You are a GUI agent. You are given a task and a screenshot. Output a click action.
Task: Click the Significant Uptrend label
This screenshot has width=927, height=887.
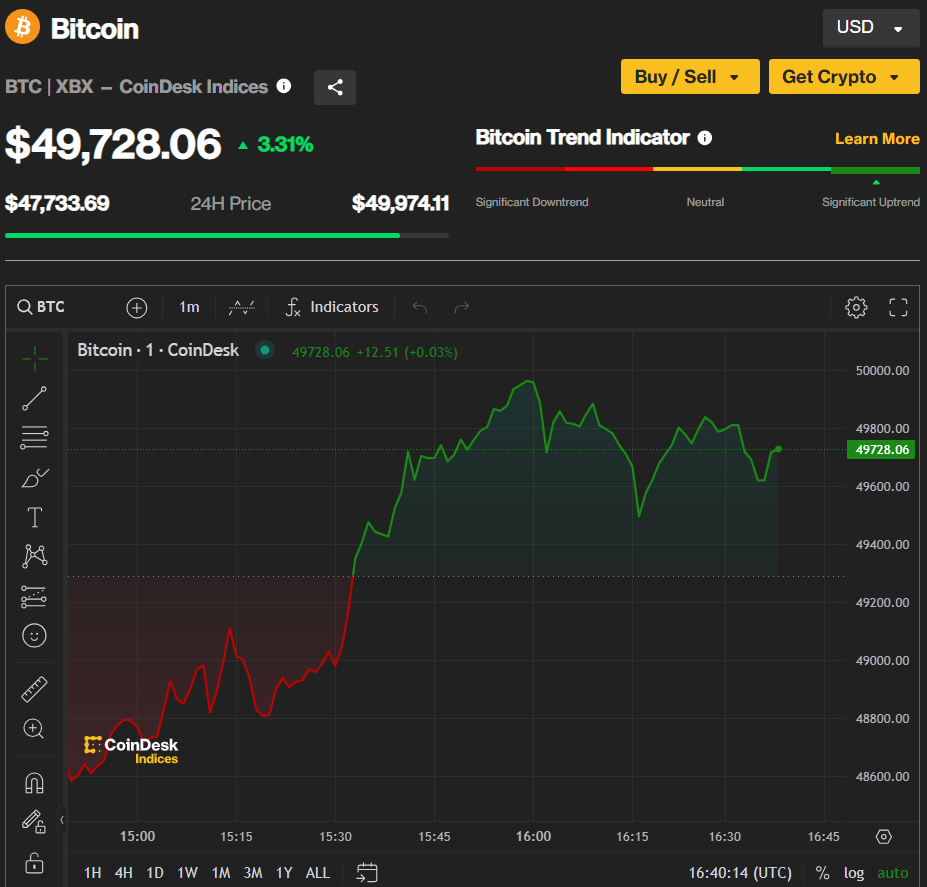pos(871,202)
